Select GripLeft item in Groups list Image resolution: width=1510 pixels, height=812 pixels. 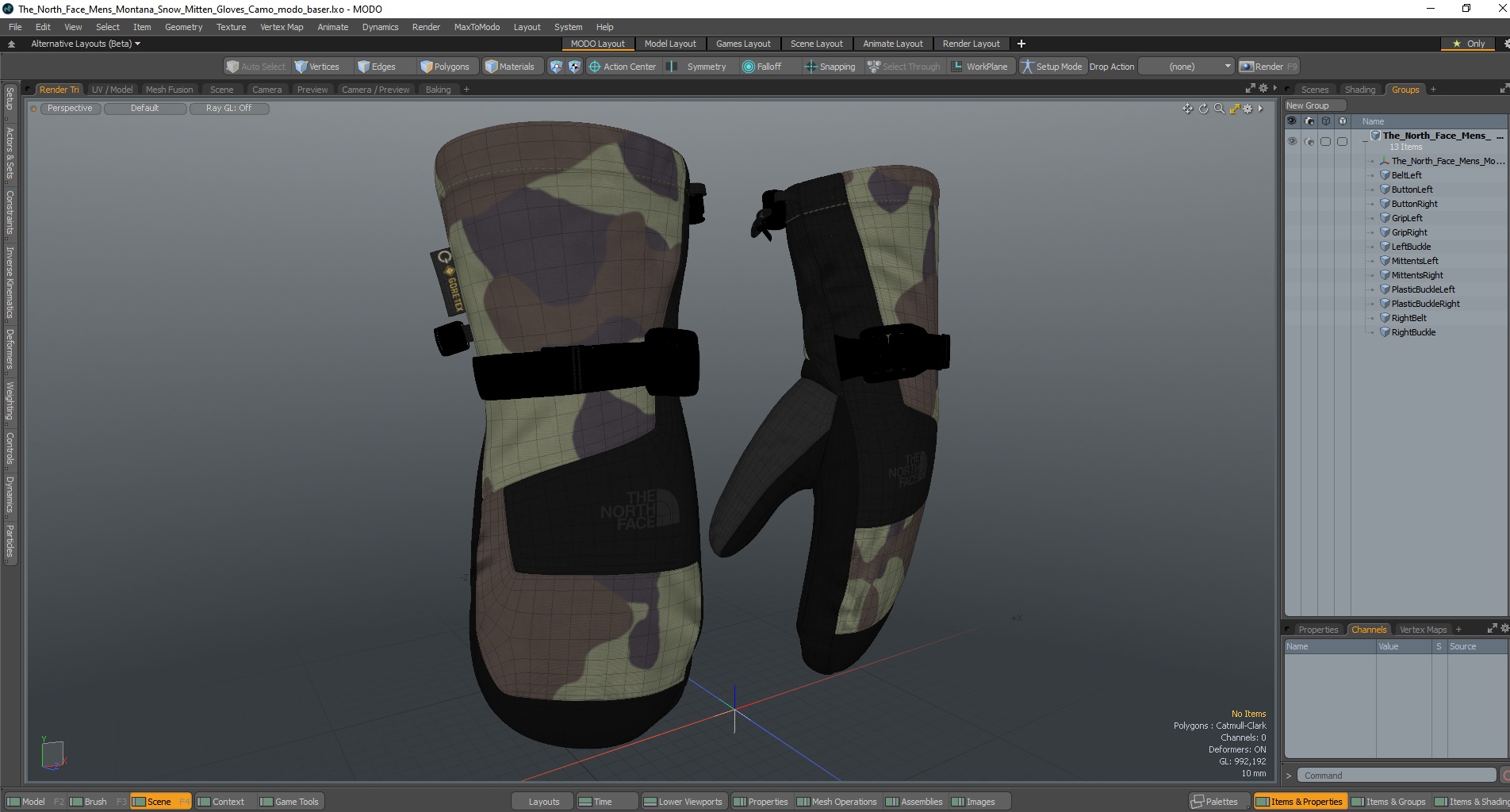tap(1406, 218)
